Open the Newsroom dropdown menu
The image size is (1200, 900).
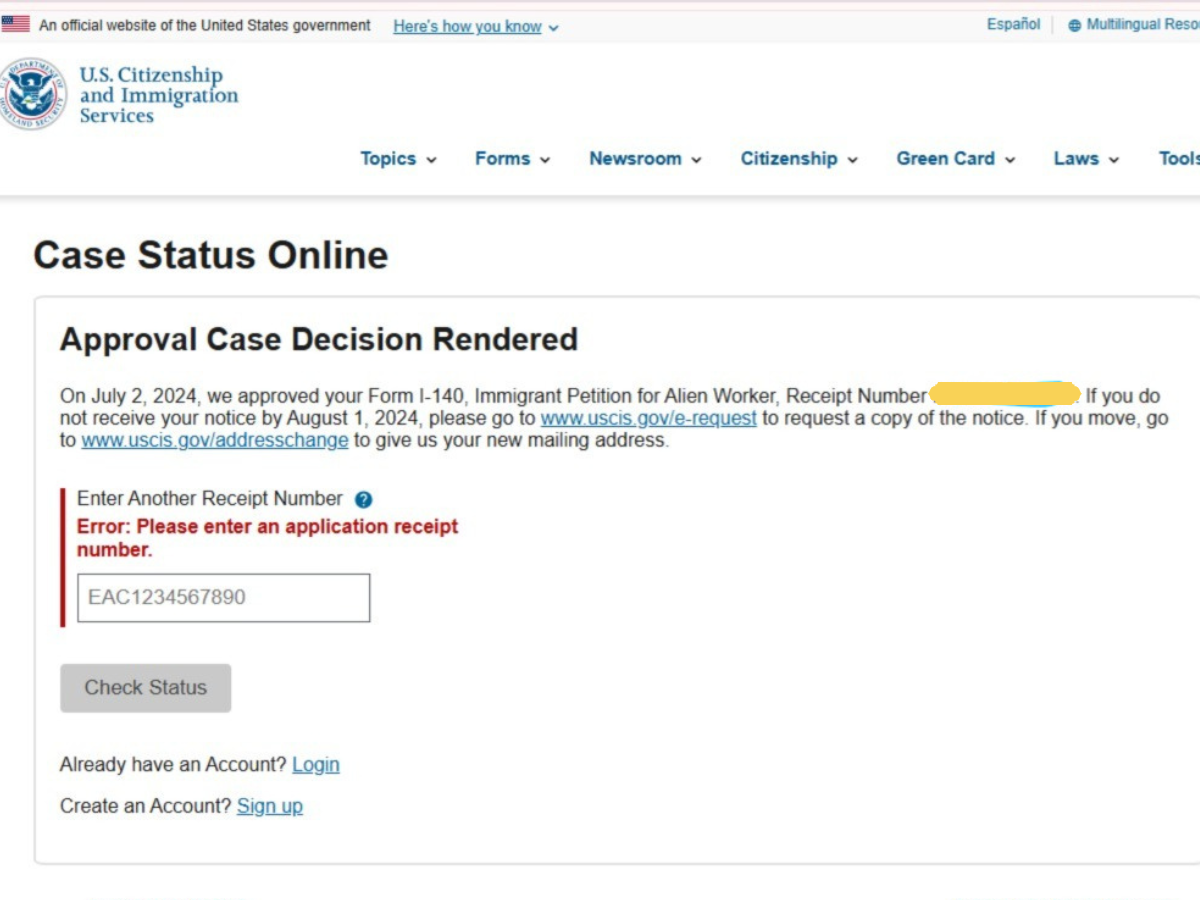click(x=645, y=159)
